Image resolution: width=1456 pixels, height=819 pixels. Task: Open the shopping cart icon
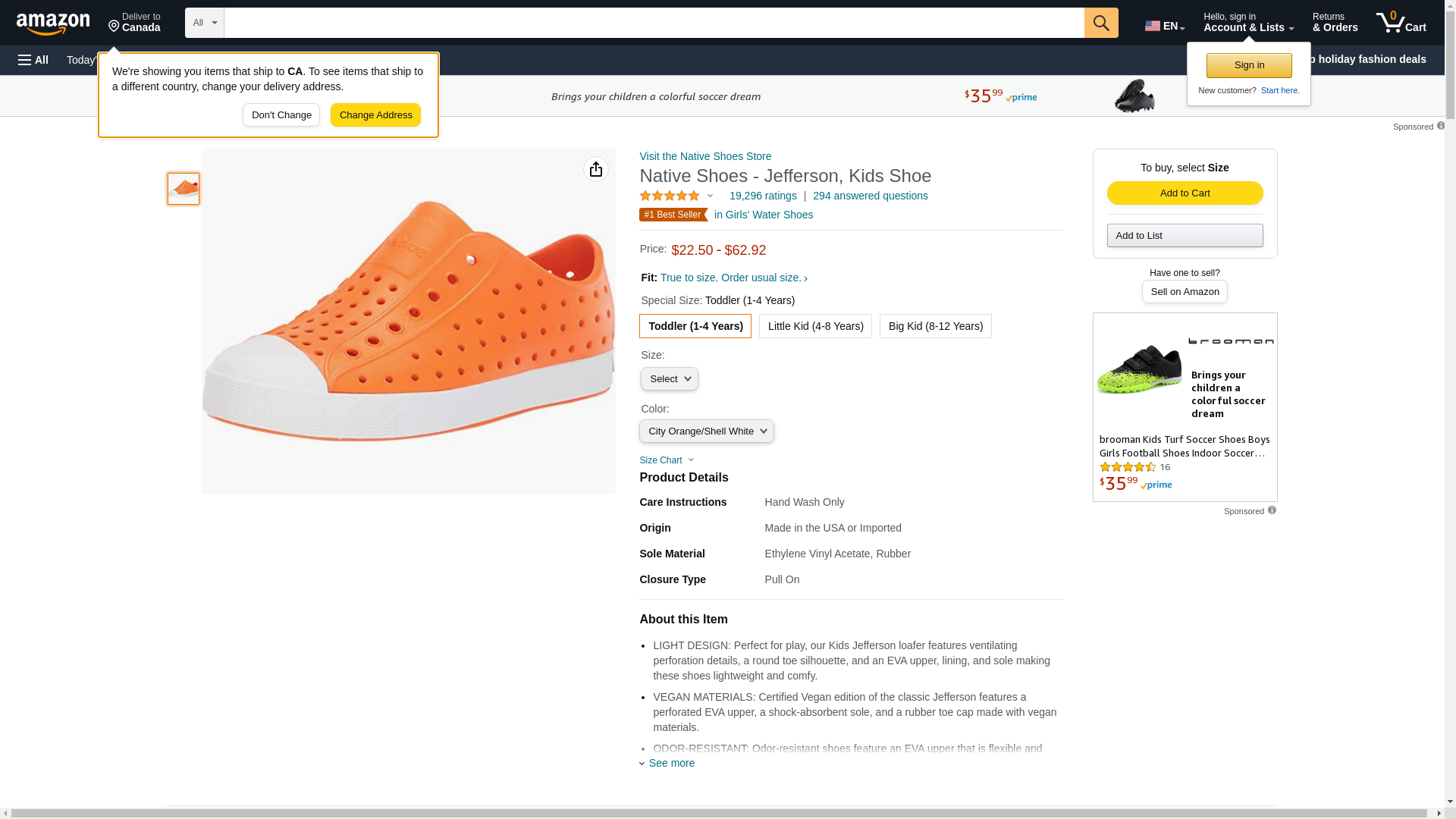1401,23
